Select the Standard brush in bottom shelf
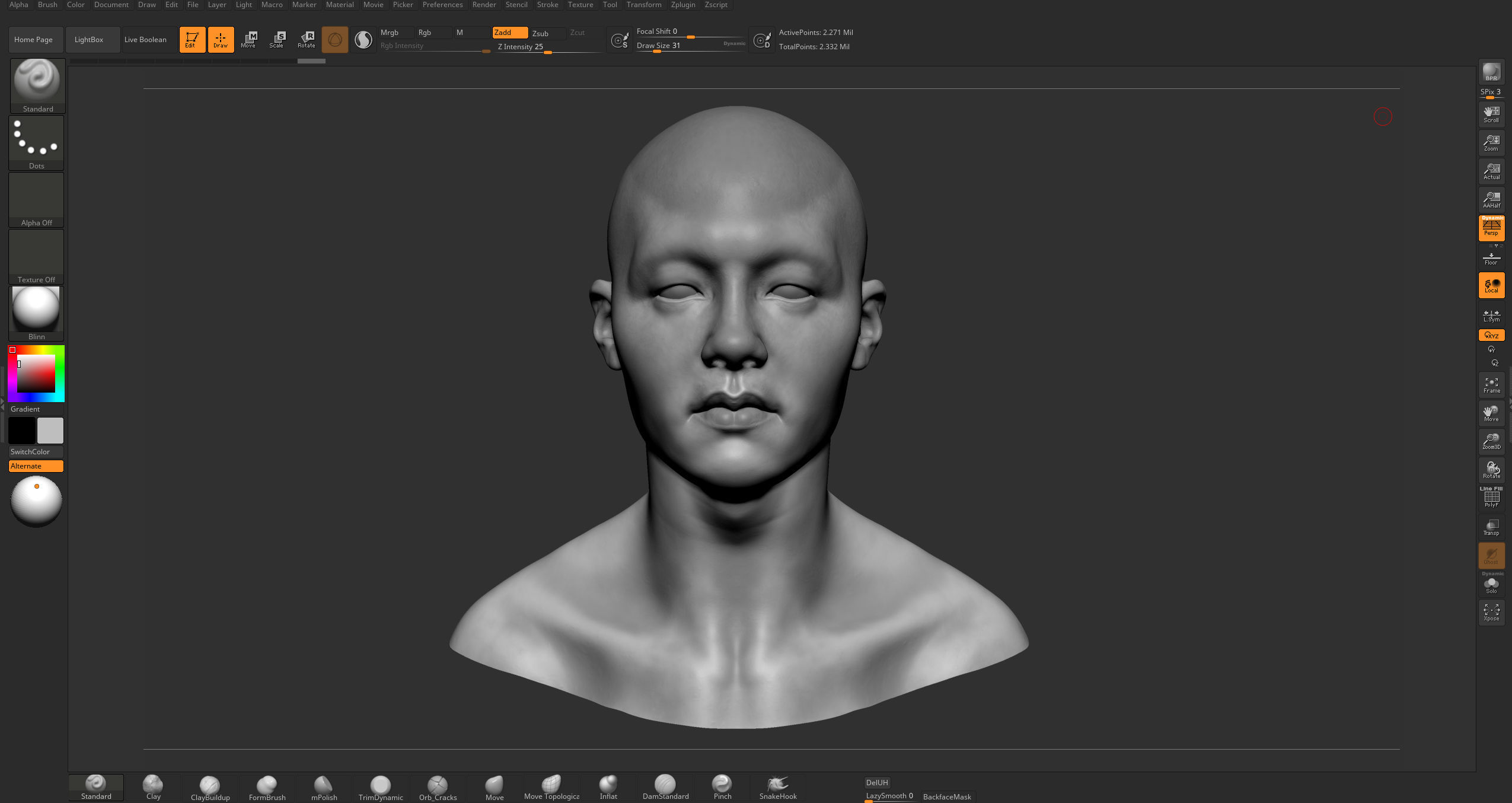This screenshot has height=803, width=1512. pyautogui.click(x=96, y=788)
